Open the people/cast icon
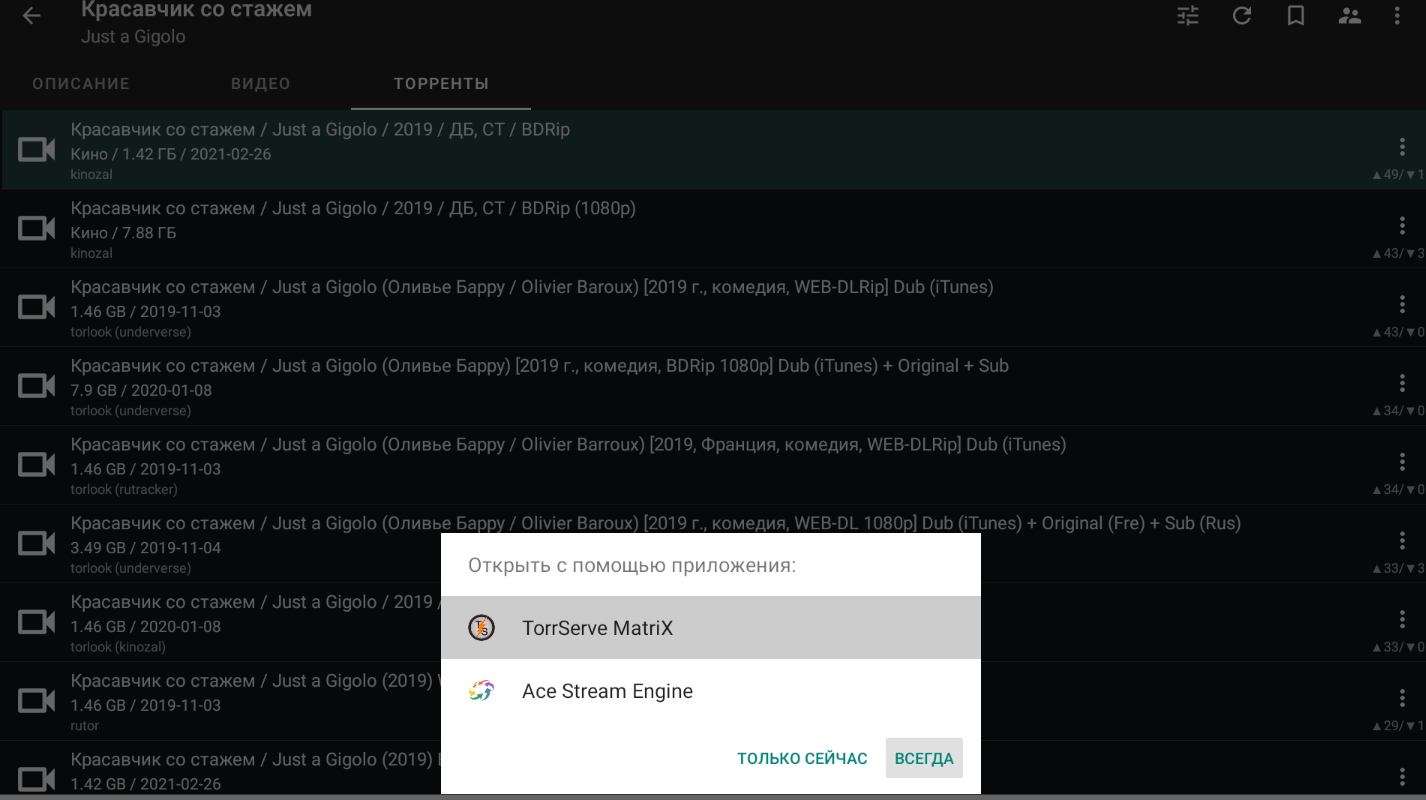This screenshot has width=1426, height=800. (x=1350, y=16)
